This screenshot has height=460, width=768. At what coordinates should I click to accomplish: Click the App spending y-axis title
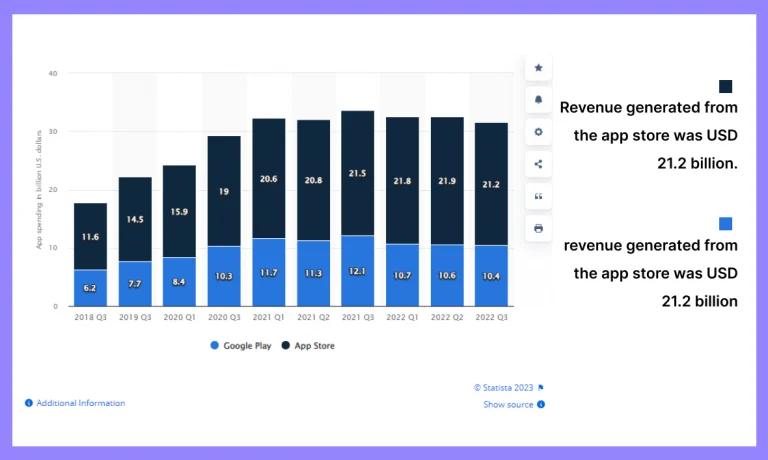(39, 190)
